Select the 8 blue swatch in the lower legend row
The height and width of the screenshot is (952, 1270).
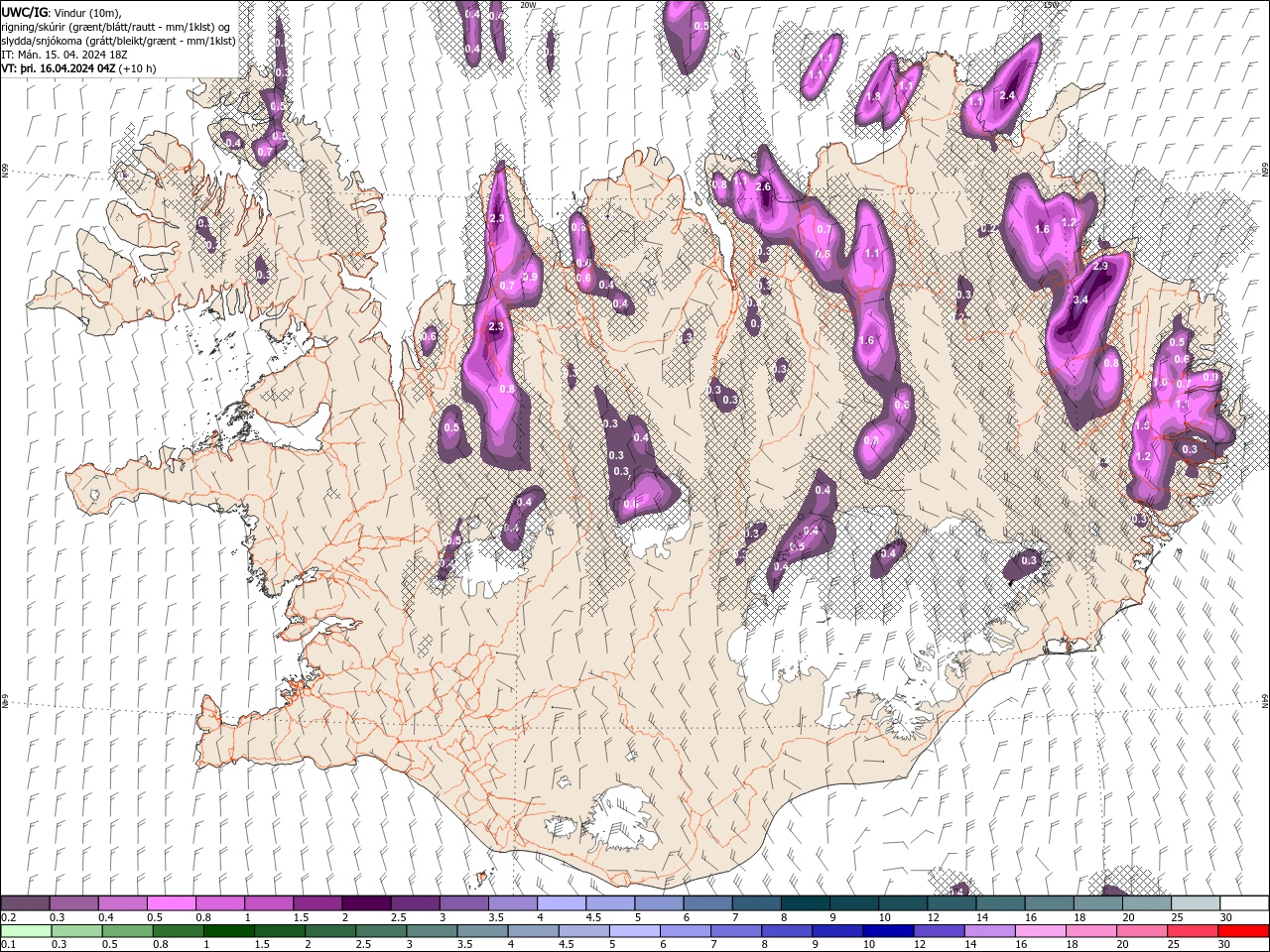(x=785, y=931)
